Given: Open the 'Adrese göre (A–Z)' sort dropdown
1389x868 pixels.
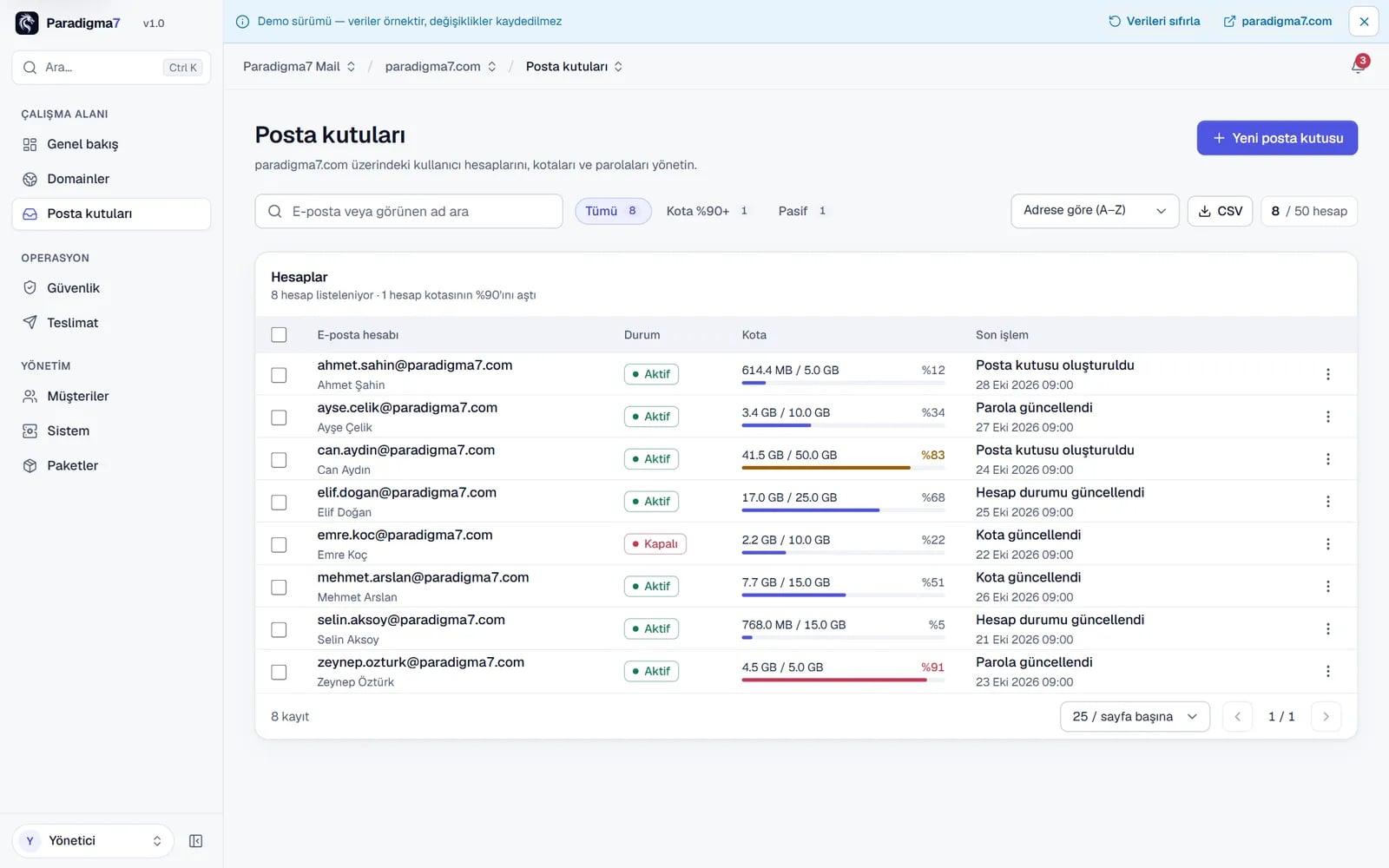Looking at the screenshot, I should [x=1095, y=211].
